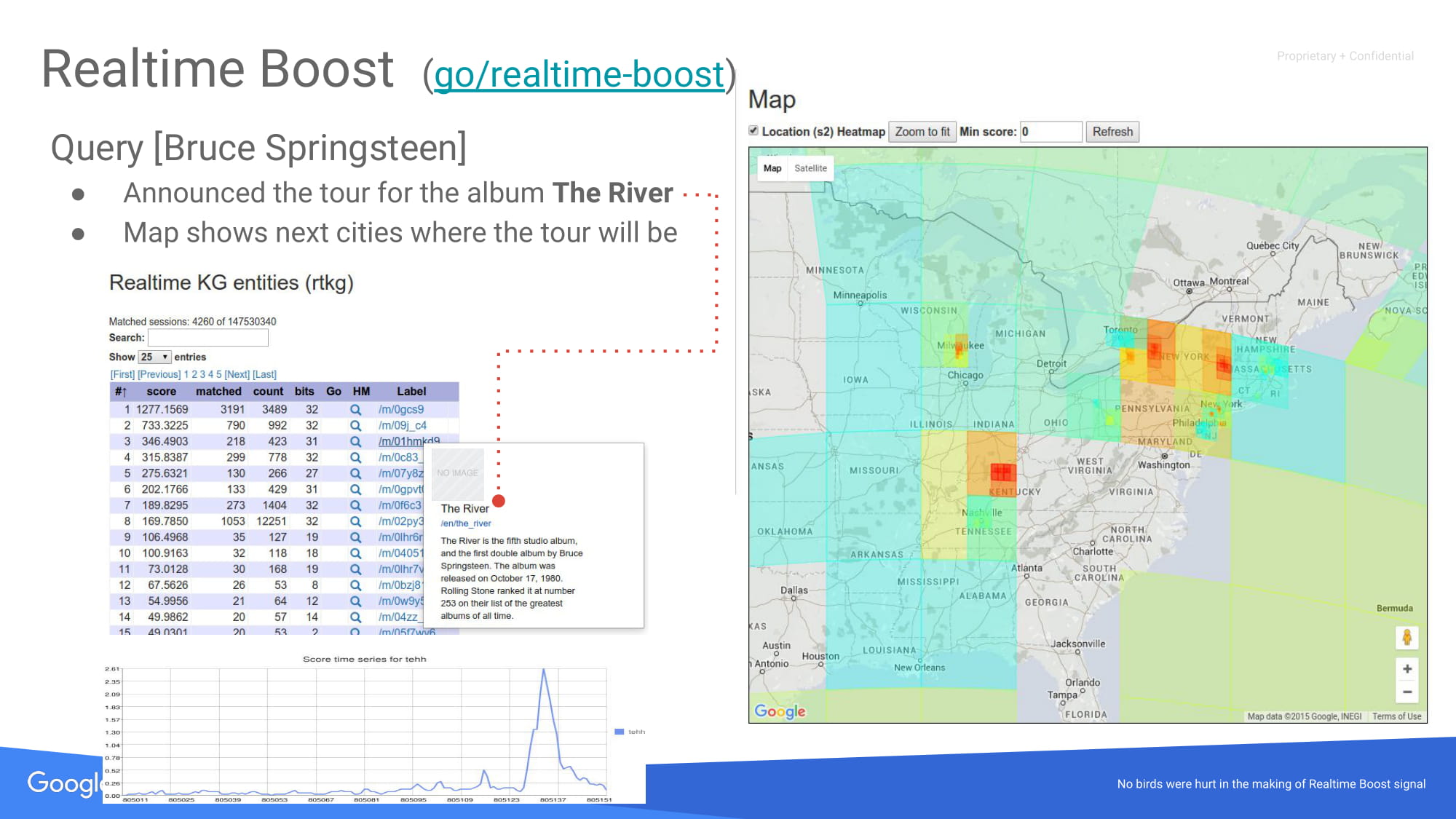Image resolution: width=1456 pixels, height=819 pixels.
Task: Sort the table by matched column
Action: coord(218,392)
